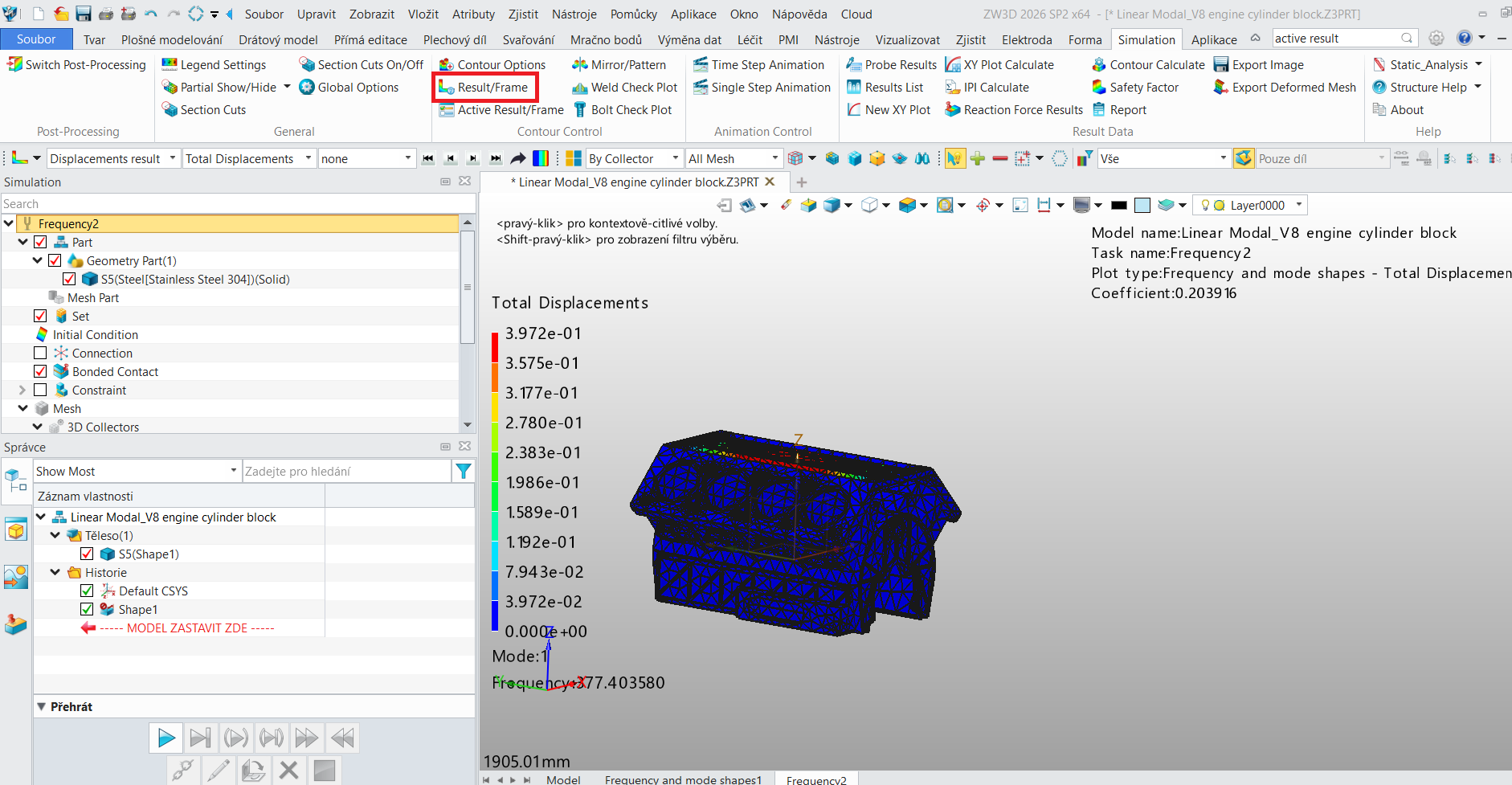Open Global Options
The image size is (1512, 785).
tap(348, 88)
